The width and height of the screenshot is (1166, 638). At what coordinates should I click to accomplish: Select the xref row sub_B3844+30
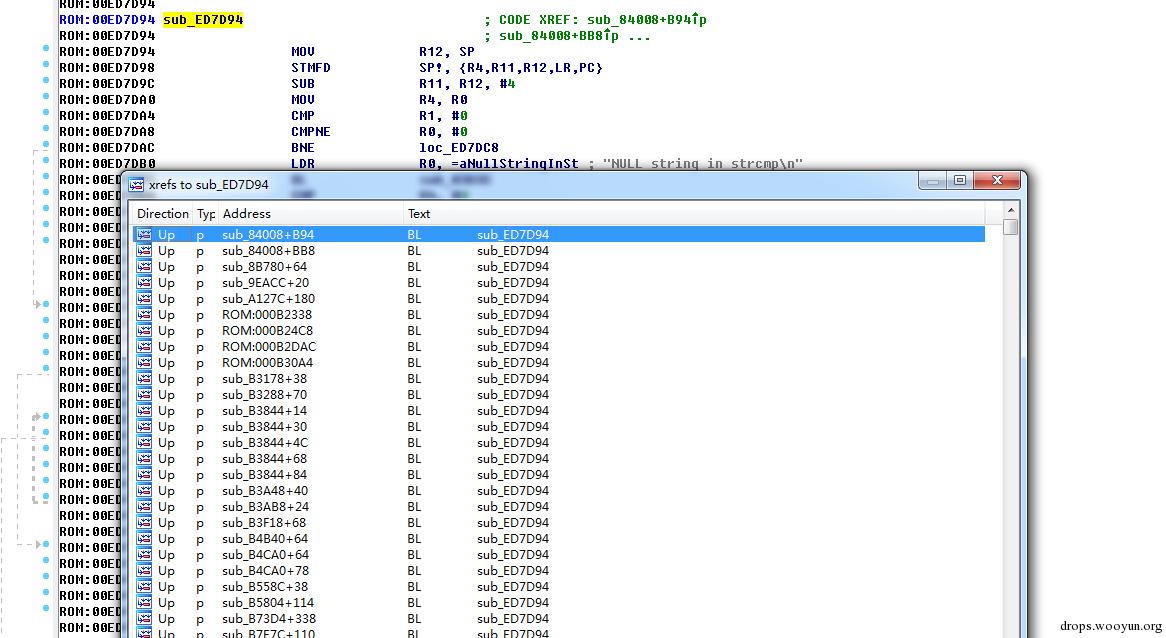pos(559,426)
